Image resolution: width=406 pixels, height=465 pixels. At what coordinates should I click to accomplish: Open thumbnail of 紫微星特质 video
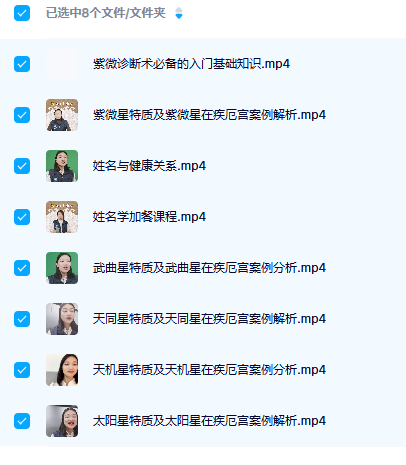(62, 115)
